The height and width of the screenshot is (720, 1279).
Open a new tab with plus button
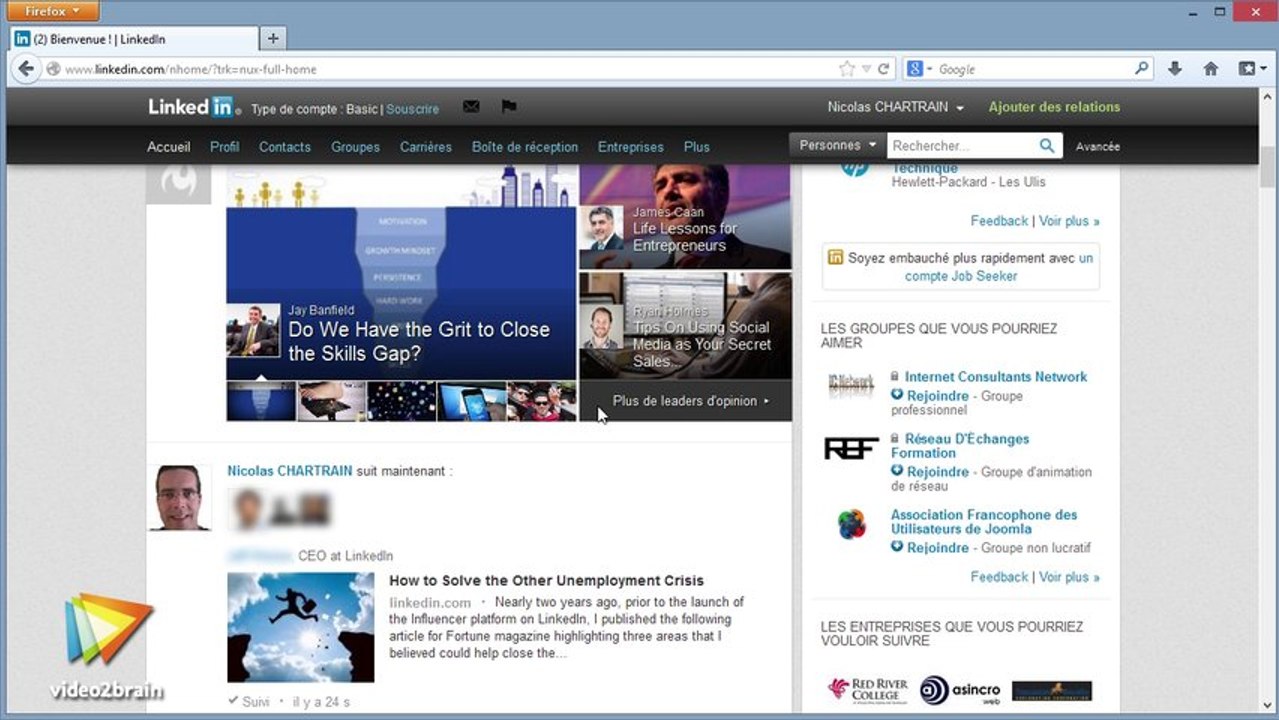tap(273, 39)
